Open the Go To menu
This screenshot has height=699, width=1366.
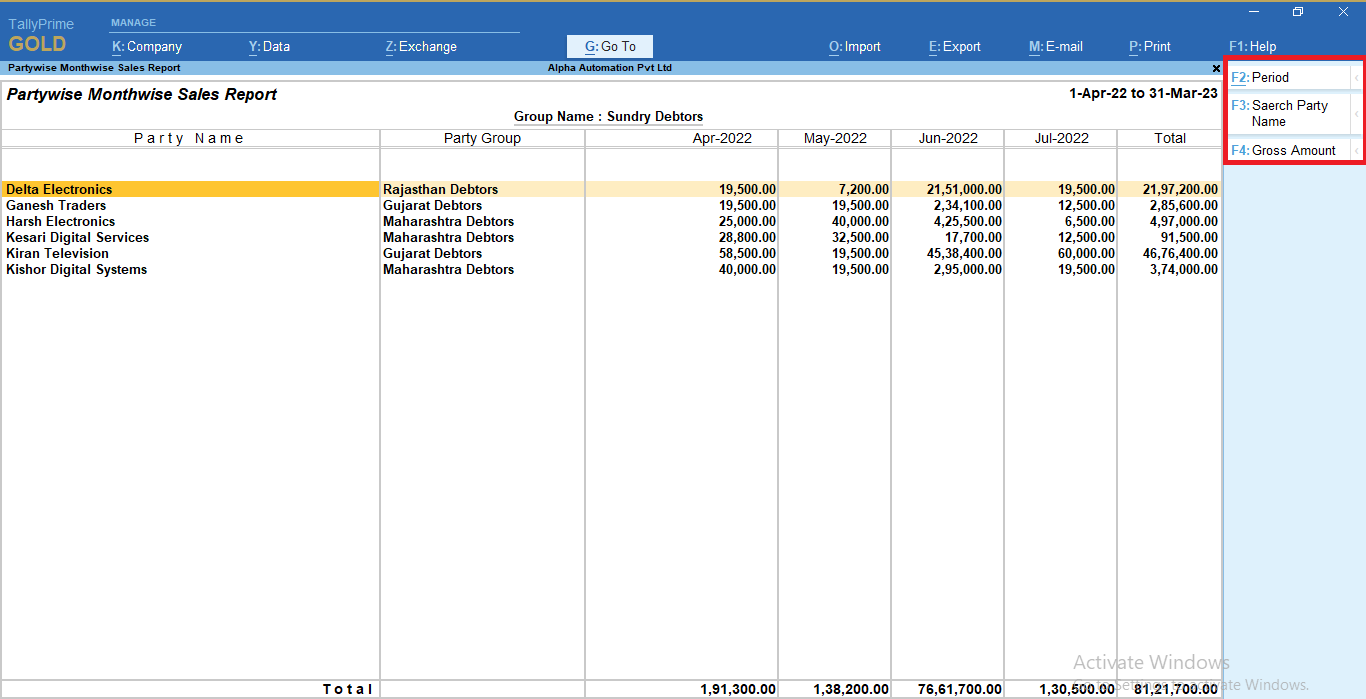click(x=609, y=46)
